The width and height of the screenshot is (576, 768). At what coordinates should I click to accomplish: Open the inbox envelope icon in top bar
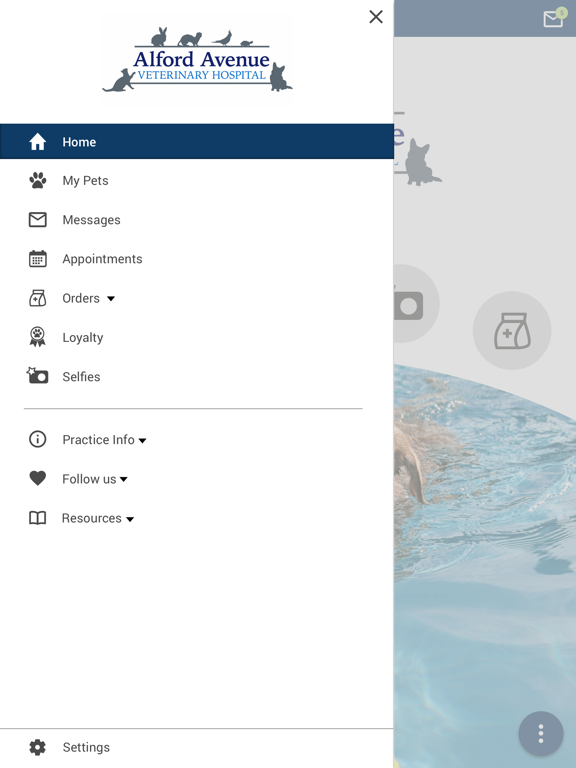(x=553, y=18)
